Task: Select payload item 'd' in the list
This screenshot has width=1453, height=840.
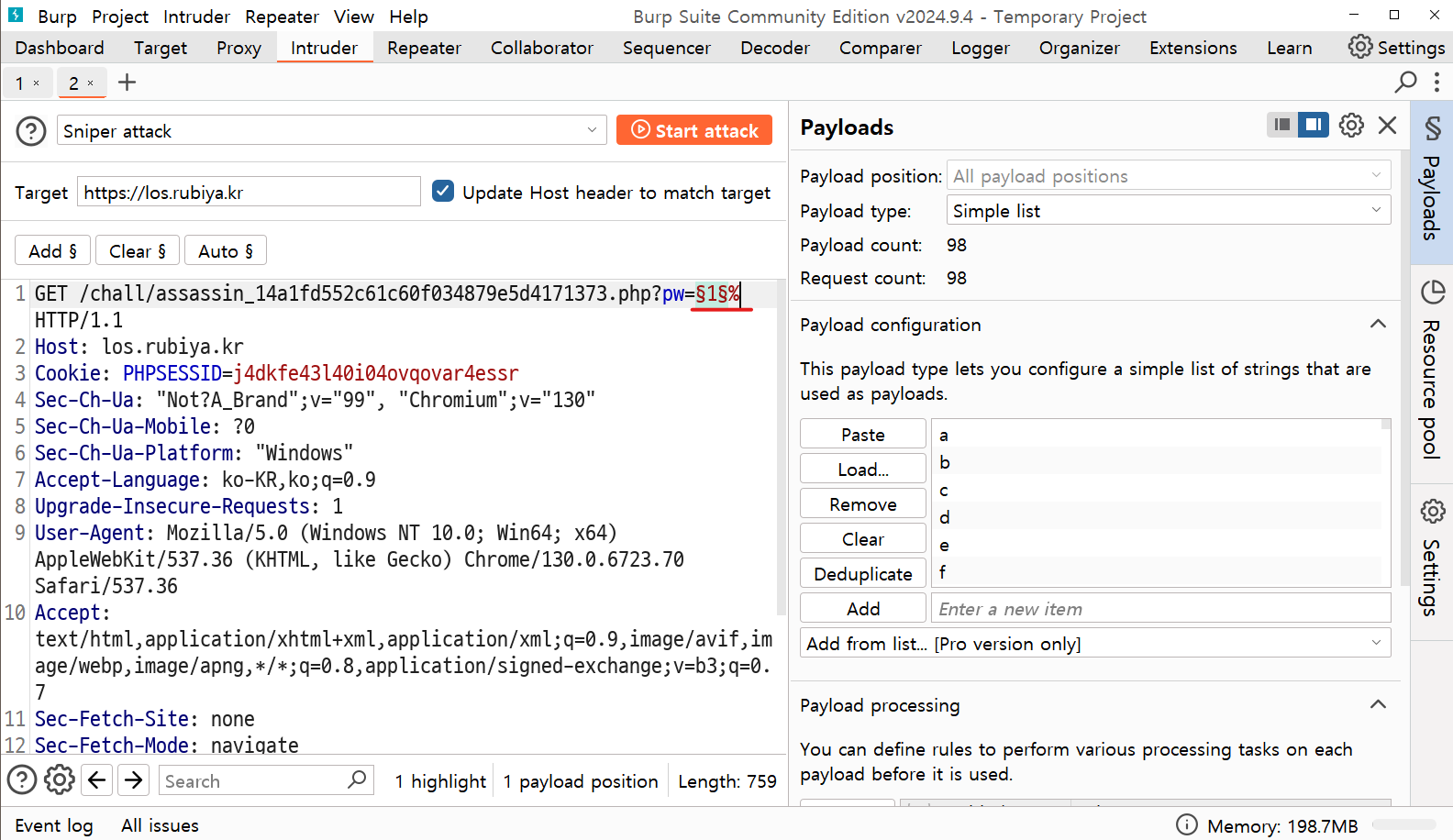Action: (x=1157, y=517)
